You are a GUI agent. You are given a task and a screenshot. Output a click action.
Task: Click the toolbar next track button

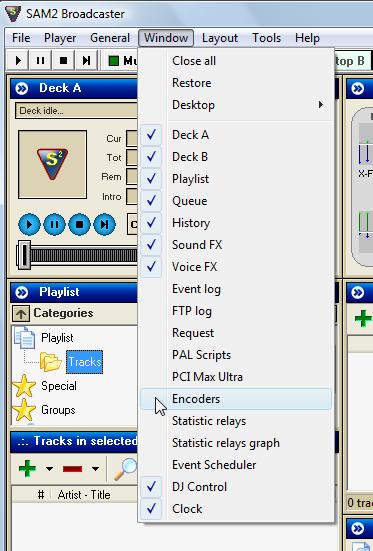[86, 61]
